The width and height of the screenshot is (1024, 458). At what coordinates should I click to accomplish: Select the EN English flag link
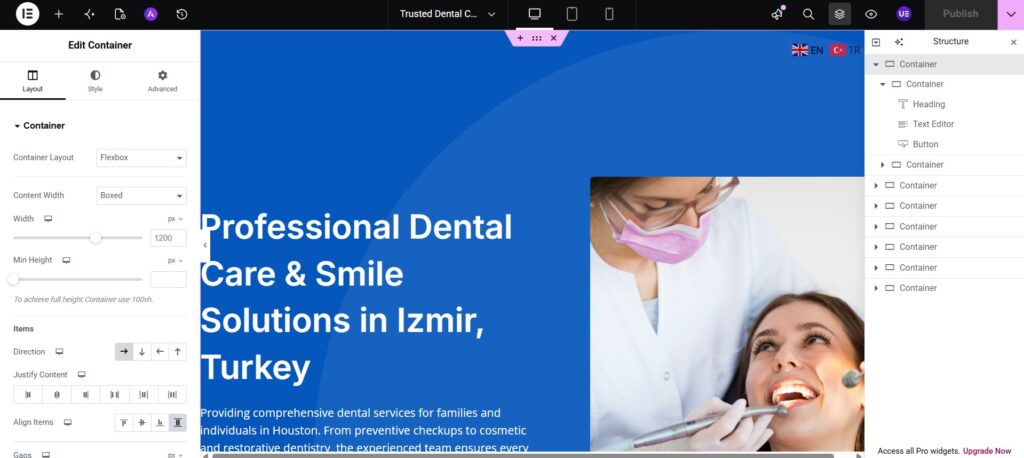coord(808,50)
